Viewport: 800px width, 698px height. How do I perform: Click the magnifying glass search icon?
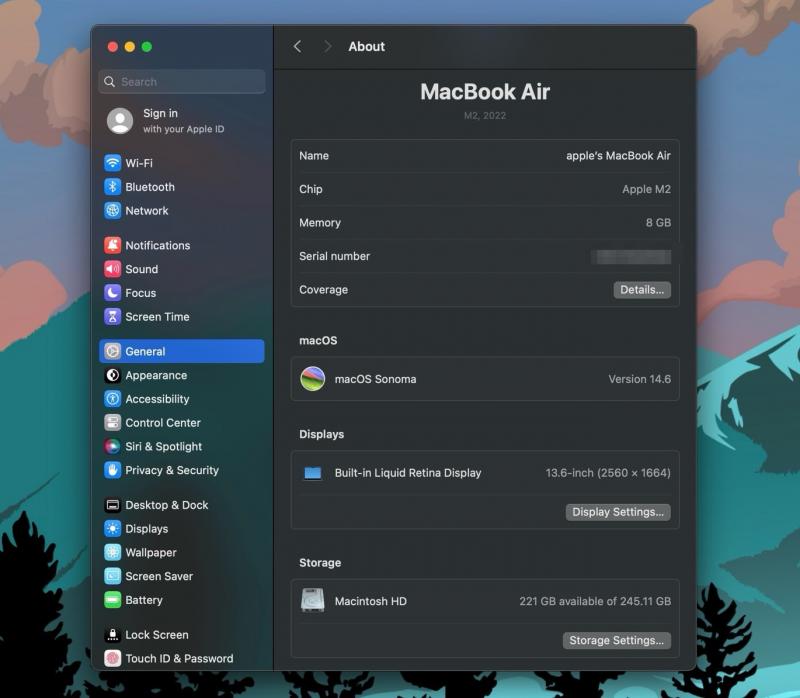[x=109, y=82]
